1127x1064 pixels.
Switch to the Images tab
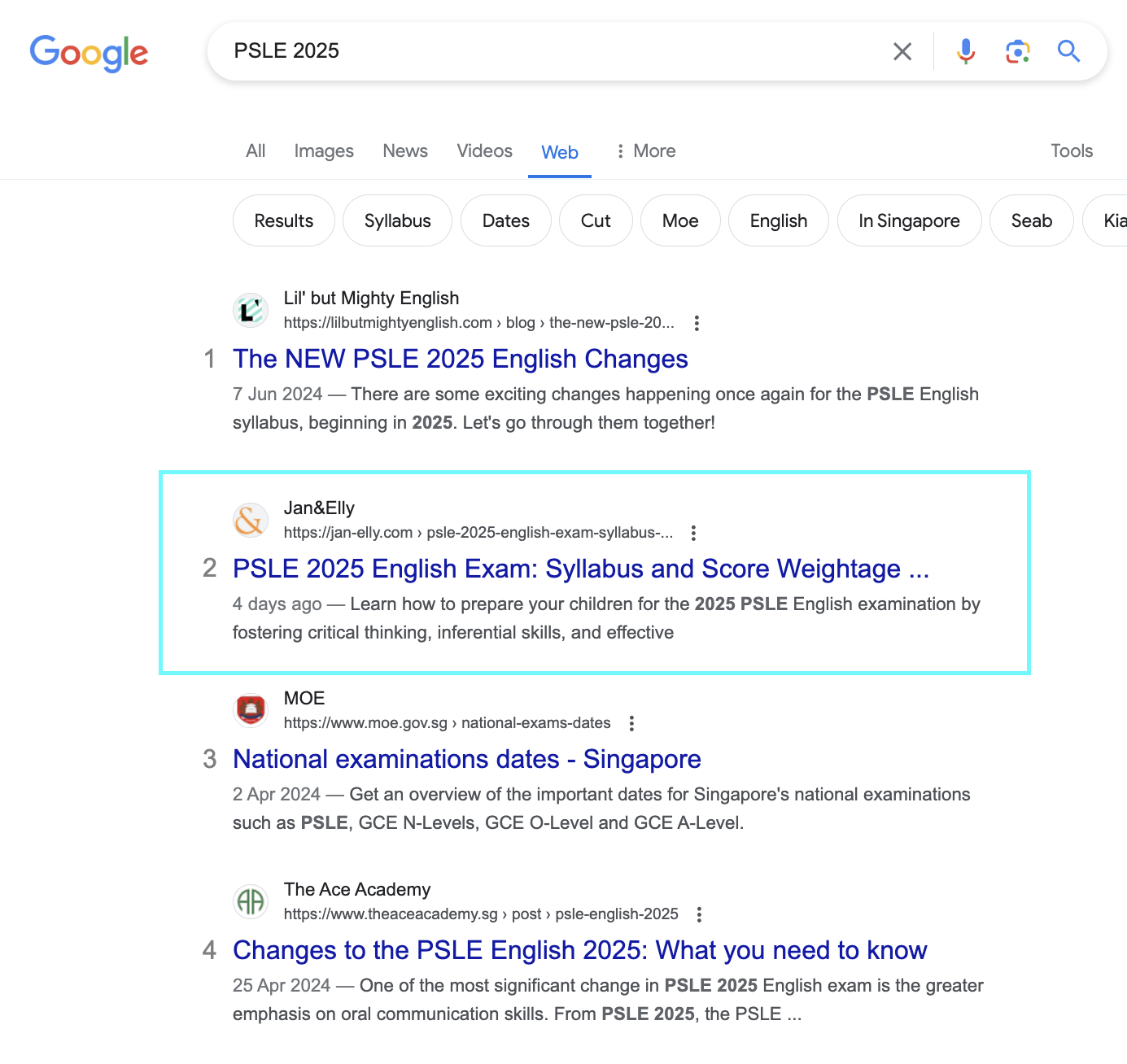[x=323, y=150]
